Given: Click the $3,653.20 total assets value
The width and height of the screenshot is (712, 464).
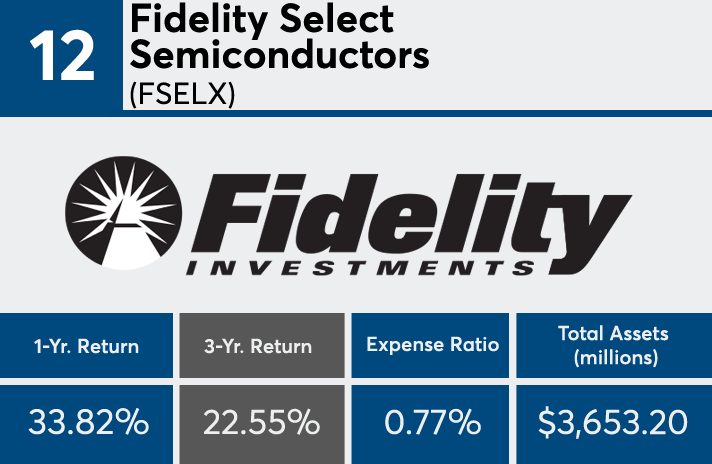Looking at the screenshot, I should click(613, 422).
